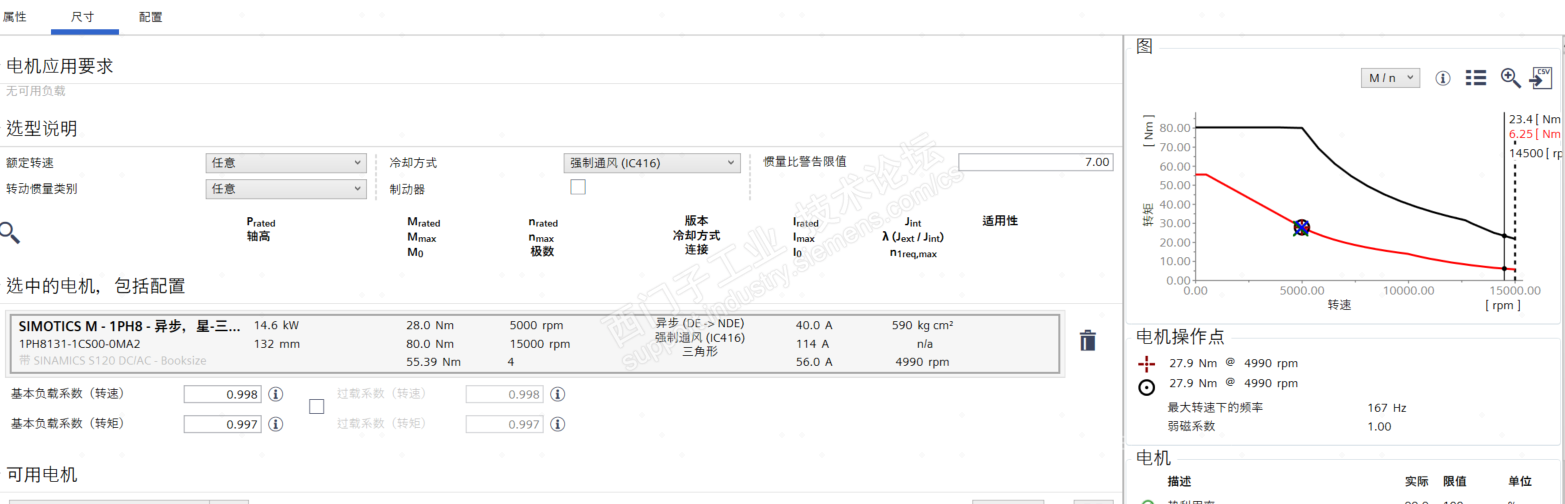1565x504 pixels.
Task: Switch to the 配置 tab
Action: coord(151,17)
